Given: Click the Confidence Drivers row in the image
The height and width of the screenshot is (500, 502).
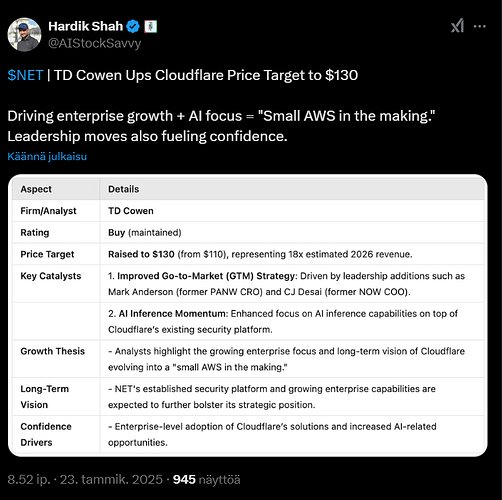Looking at the screenshot, I should coord(248,434).
